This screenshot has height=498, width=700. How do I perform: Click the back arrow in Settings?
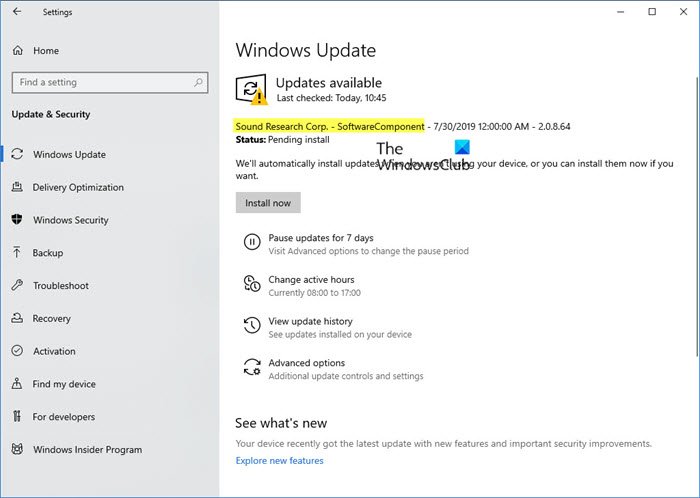17,12
